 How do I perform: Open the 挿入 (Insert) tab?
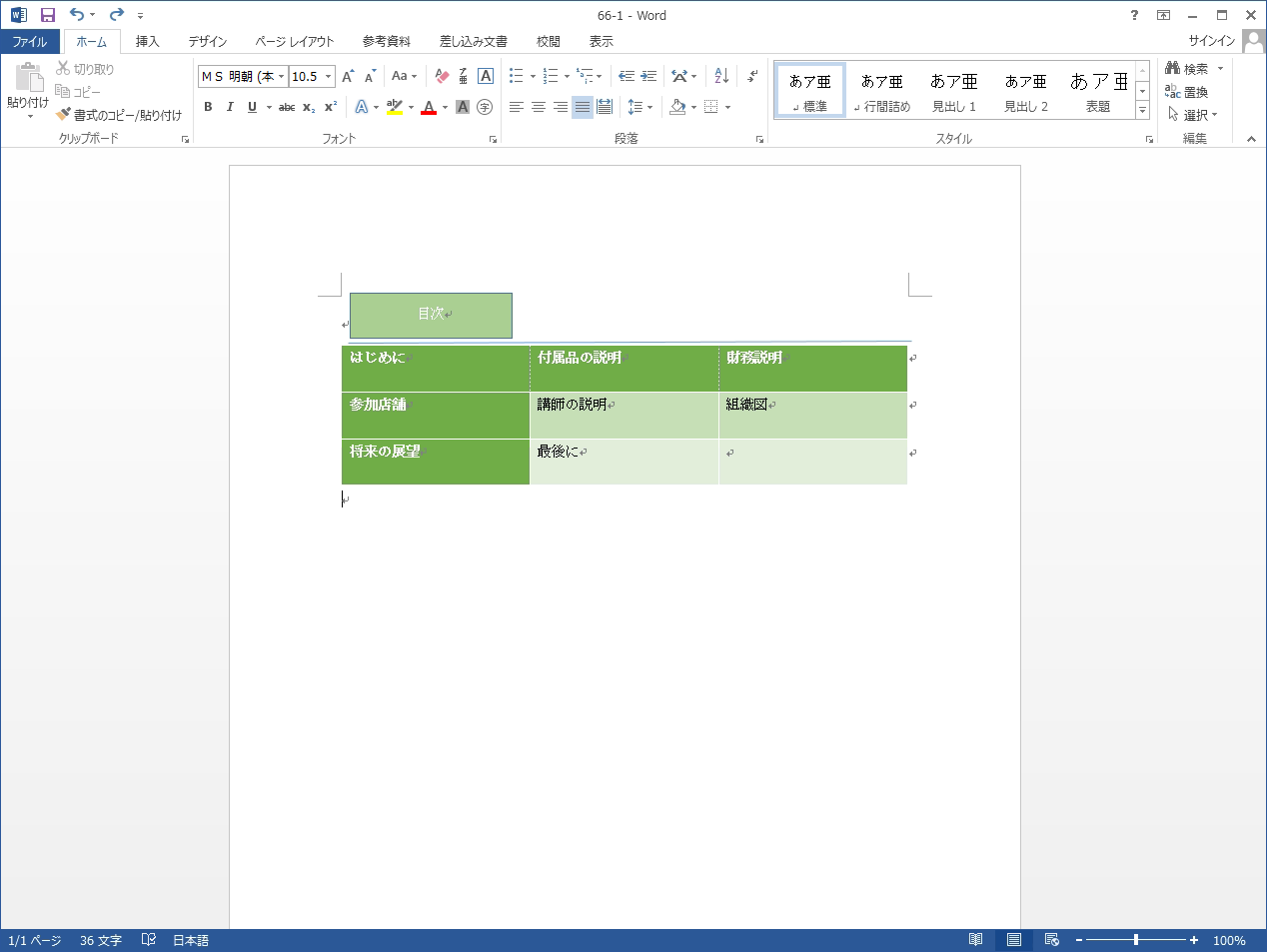pos(147,41)
